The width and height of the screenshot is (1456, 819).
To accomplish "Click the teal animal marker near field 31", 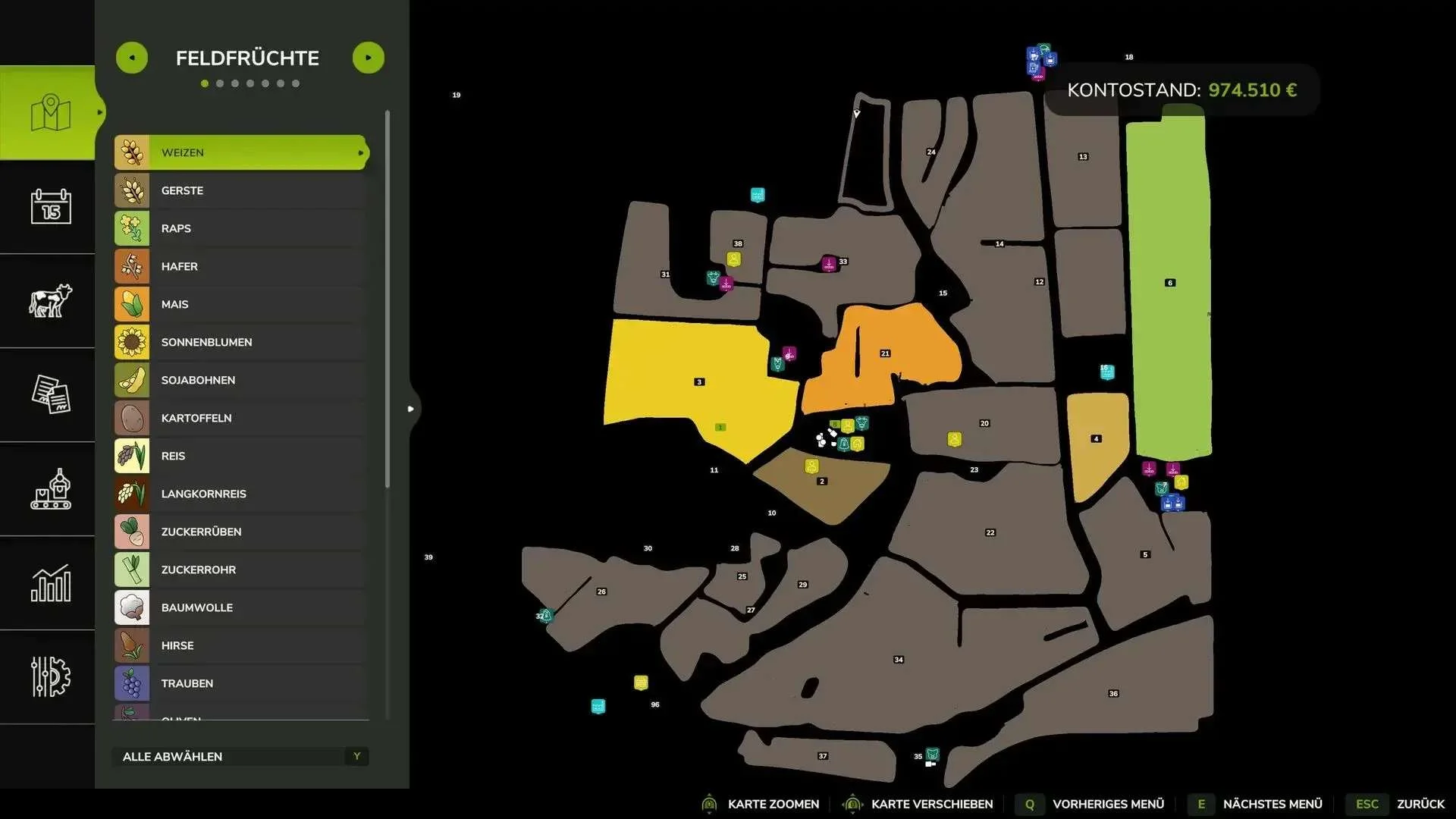I will [x=713, y=278].
